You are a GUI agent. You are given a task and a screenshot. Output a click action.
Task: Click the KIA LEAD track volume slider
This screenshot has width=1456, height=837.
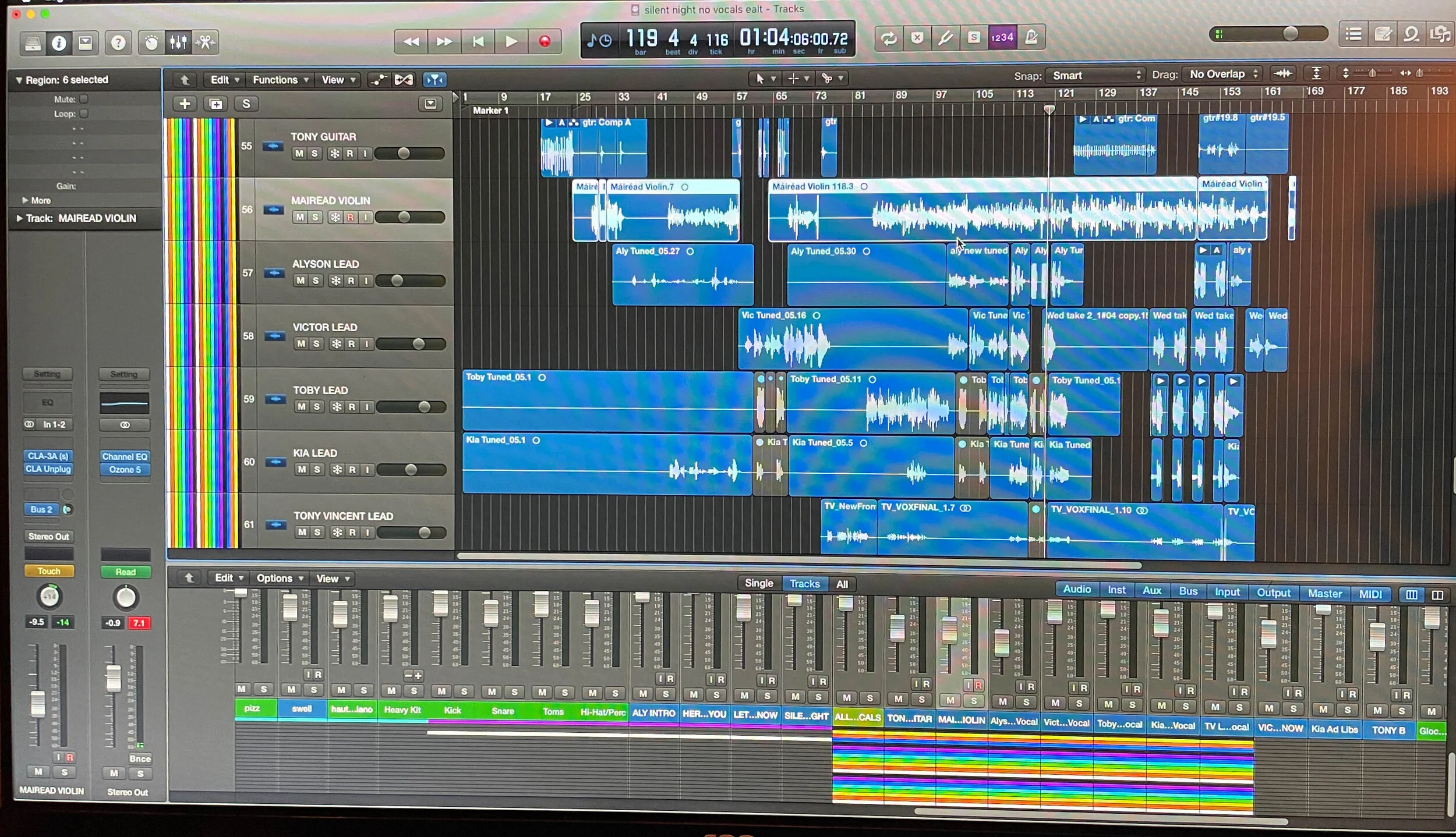pos(411,470)
